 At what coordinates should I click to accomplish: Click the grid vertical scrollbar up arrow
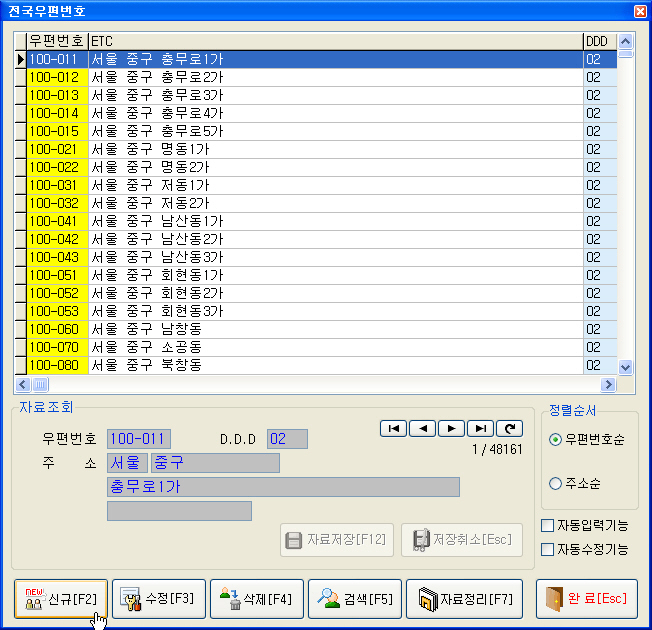click(x=625, y=41)
